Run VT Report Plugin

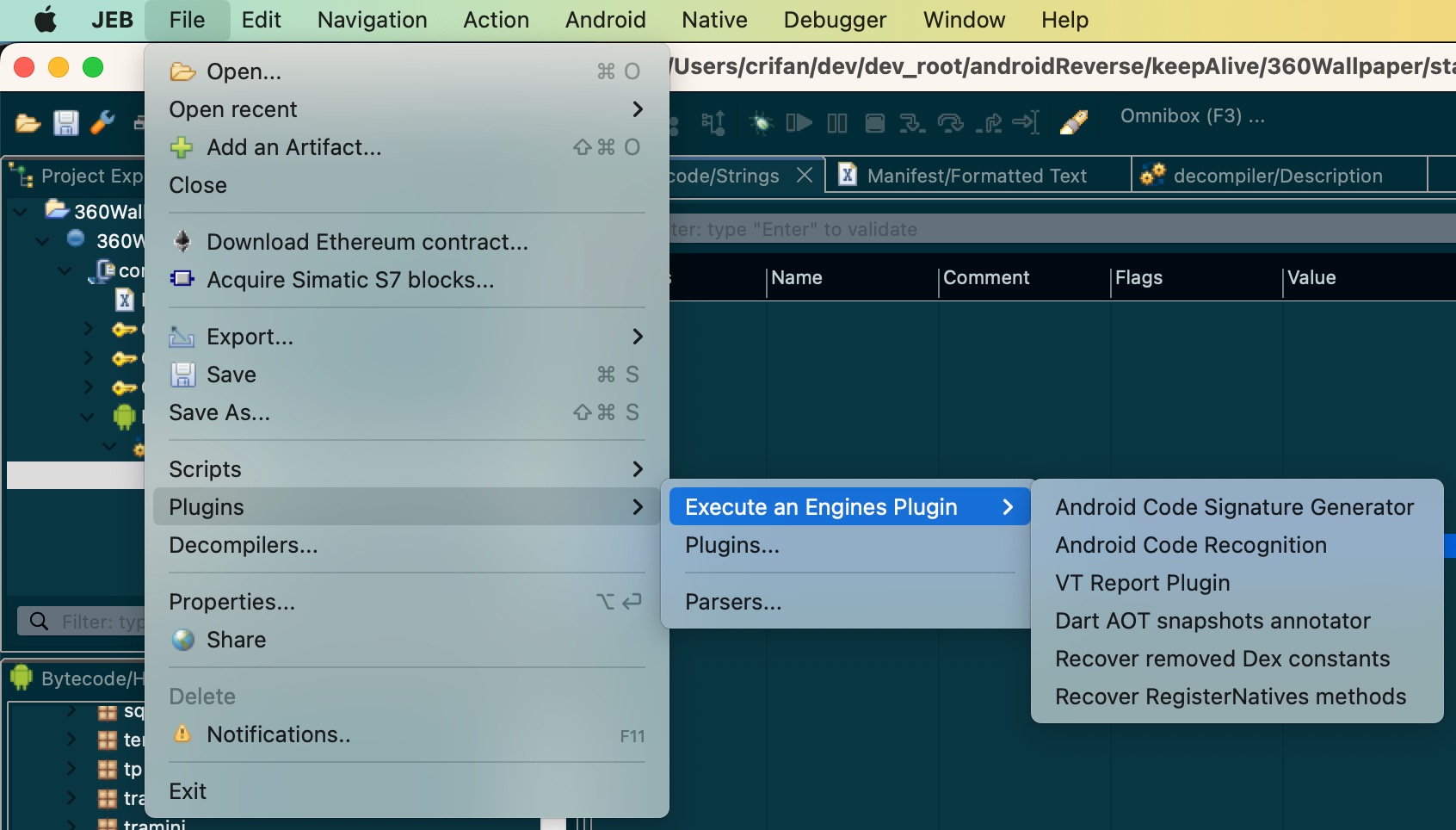pyautogui.click(x=1237, y=583)
